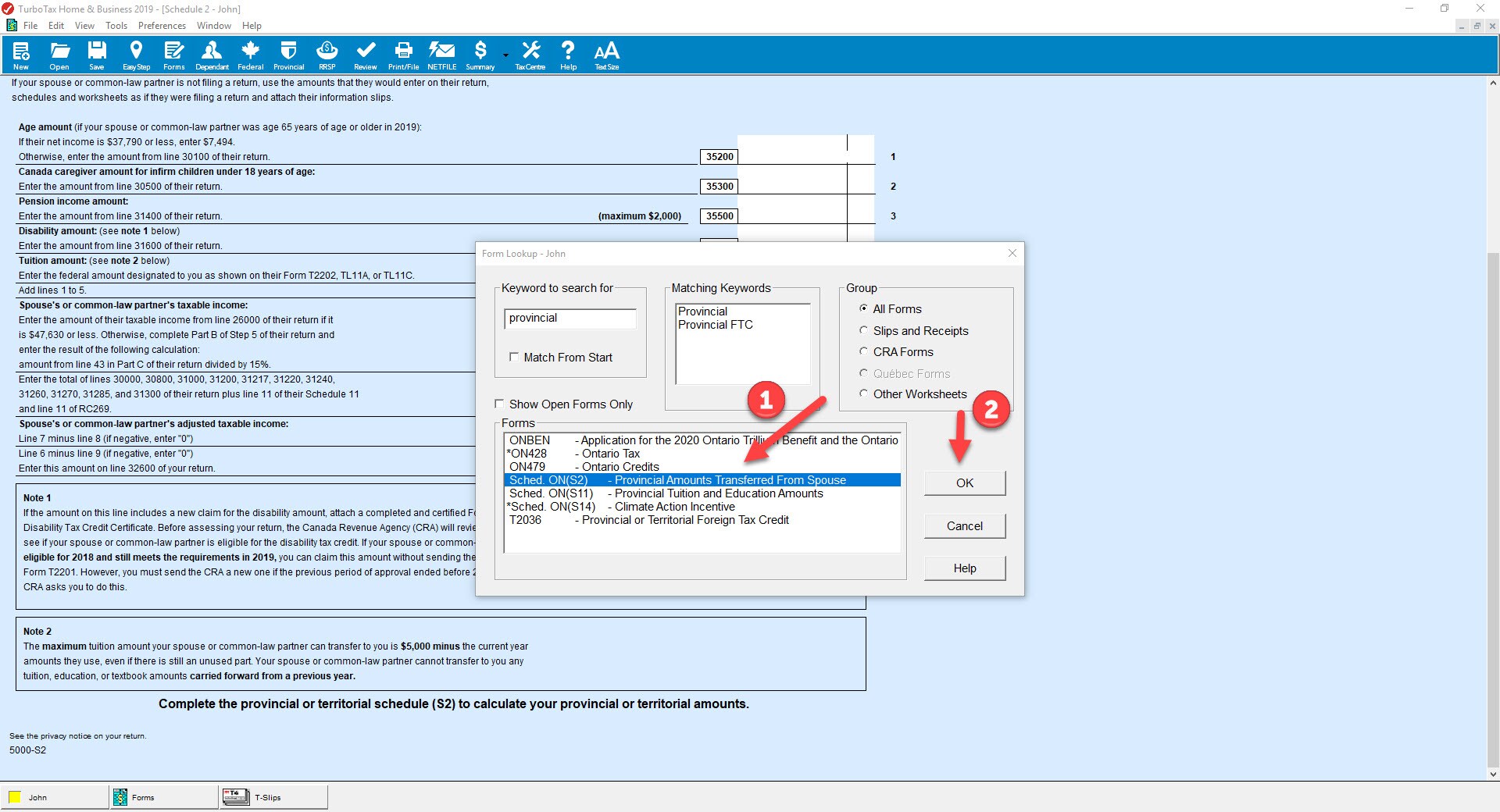Screen dimensions: 1500x812
Task: Open the Forms tab at bottom
Action: point(164,797)
